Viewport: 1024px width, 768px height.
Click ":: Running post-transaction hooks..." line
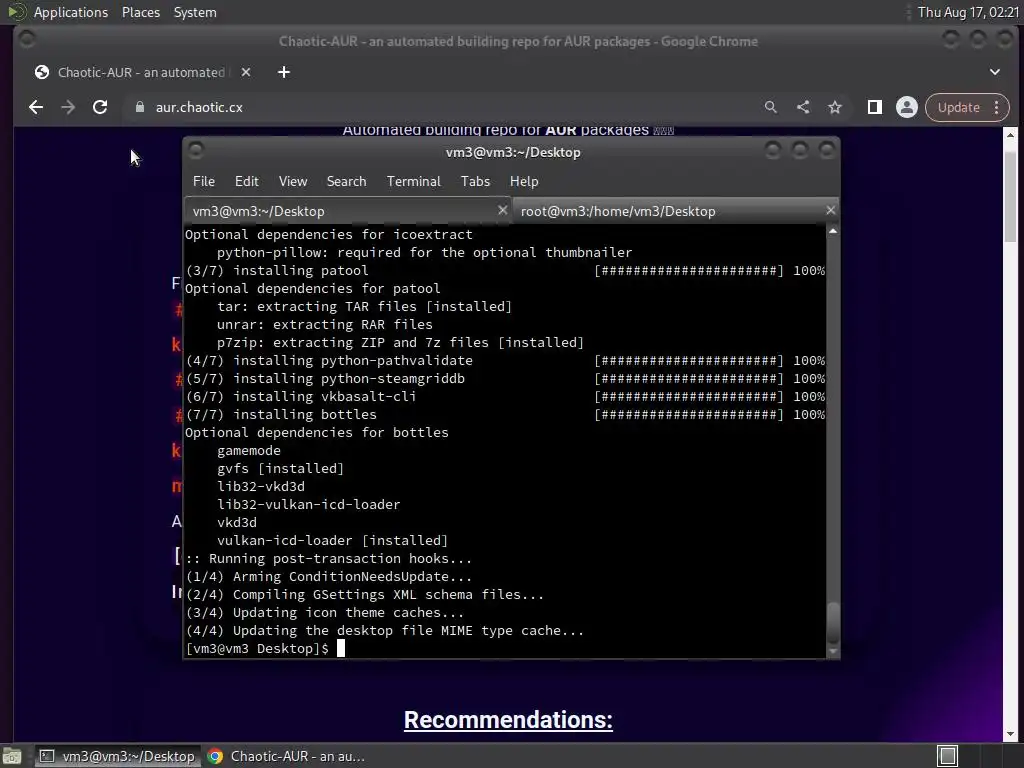[x=328, y=559]
